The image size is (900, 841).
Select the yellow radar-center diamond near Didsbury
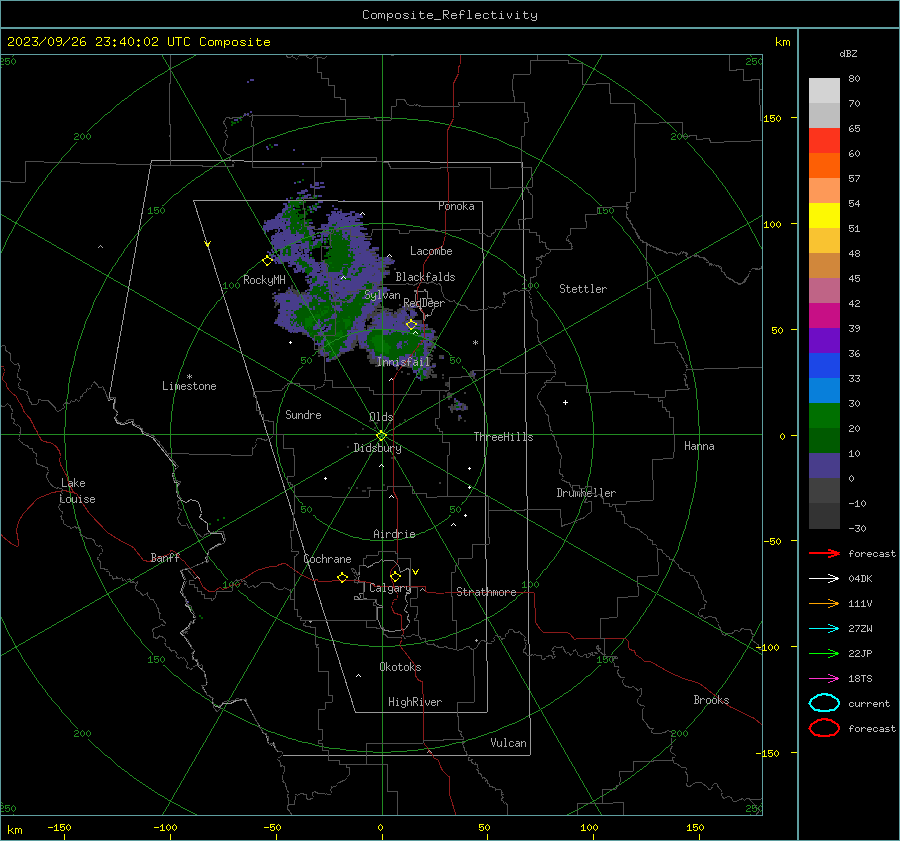point(381,436)
